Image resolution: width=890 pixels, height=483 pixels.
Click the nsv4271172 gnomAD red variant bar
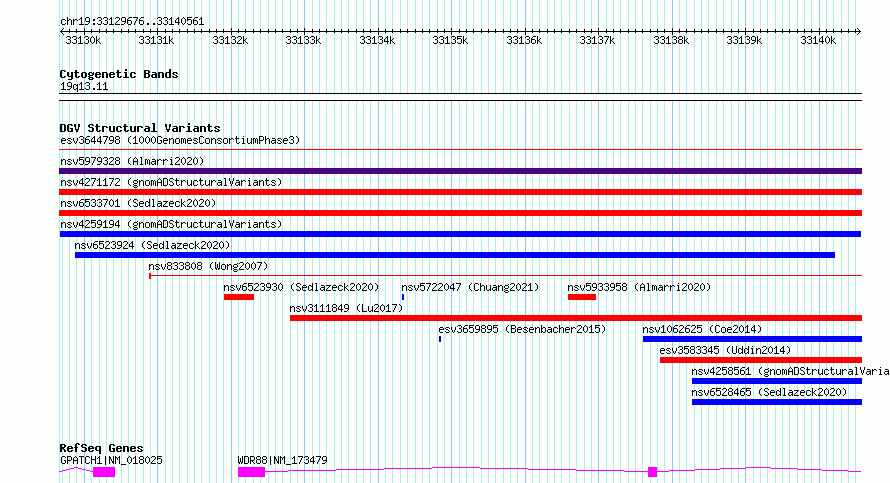[460, 192]
